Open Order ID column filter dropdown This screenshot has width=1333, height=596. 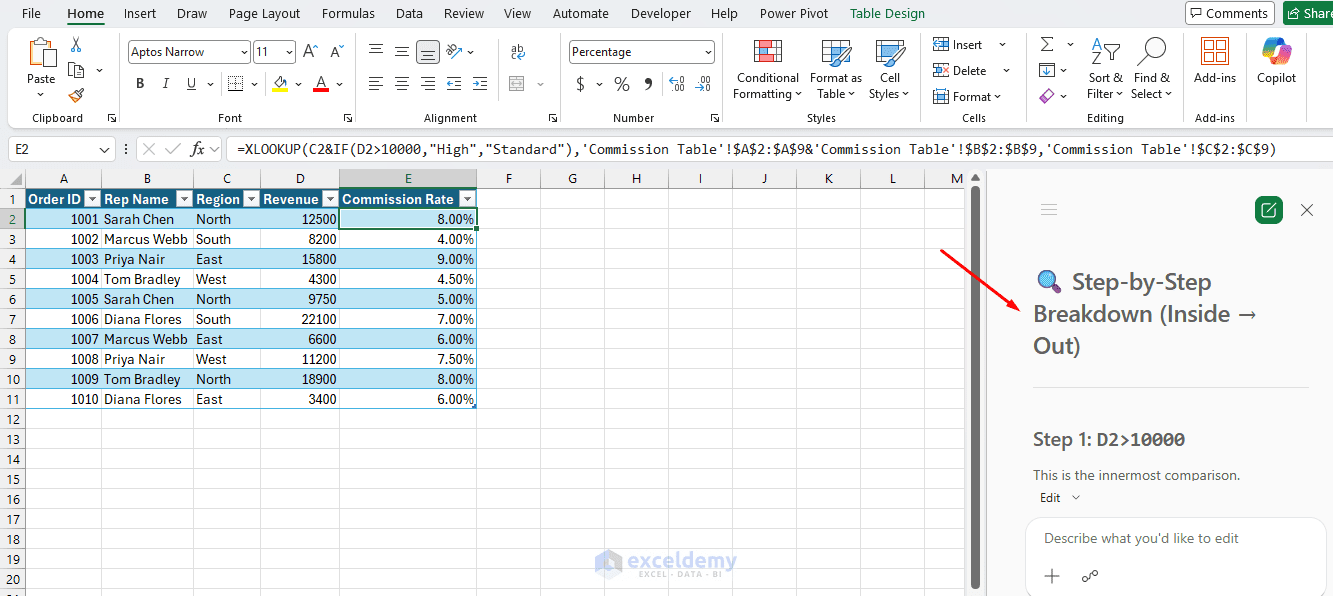pos(92,199)
